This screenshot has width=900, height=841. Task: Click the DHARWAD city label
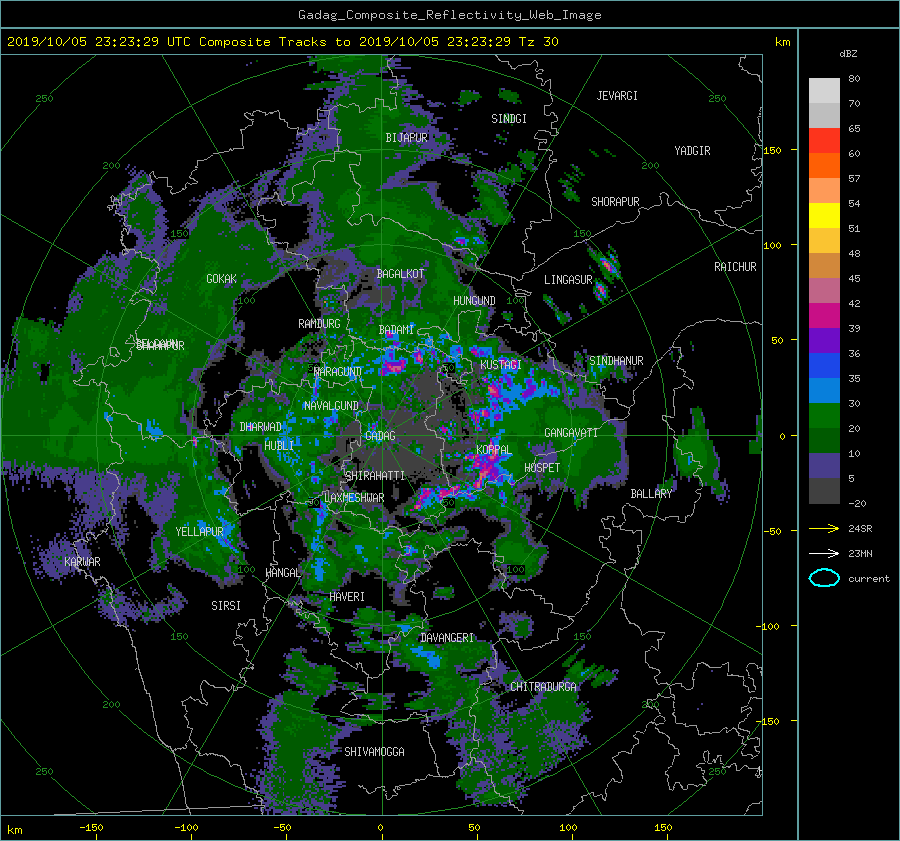click(x=261, y=427)
